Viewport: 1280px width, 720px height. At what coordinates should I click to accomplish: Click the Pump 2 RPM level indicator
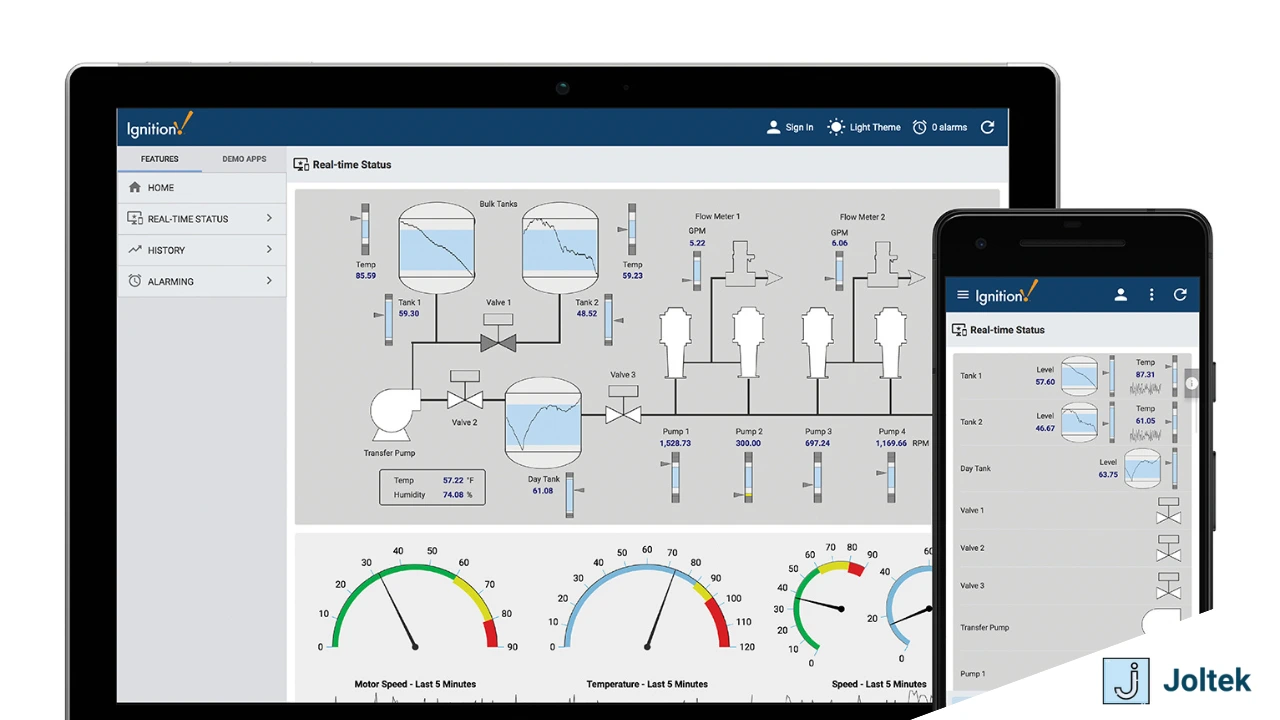pyautogui.click(x=747, y=478)
